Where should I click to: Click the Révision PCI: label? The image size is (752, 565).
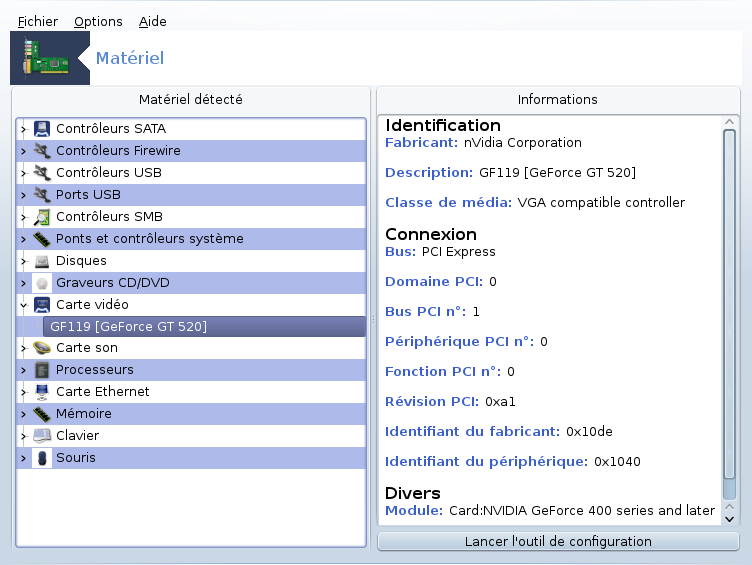tap(432, 401)
